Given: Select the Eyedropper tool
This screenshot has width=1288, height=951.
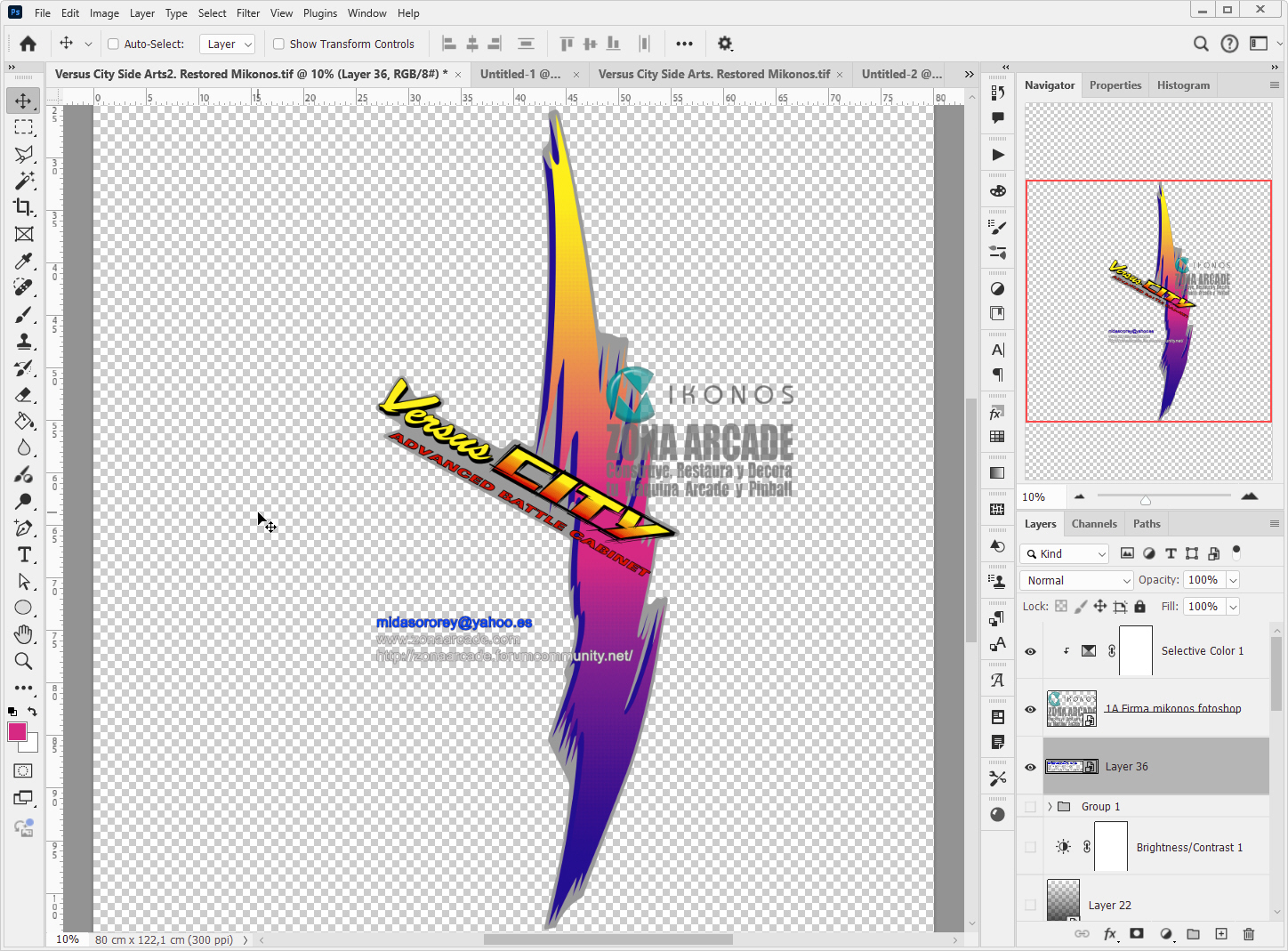Looking at the screenshot, I should click(24, 261).
